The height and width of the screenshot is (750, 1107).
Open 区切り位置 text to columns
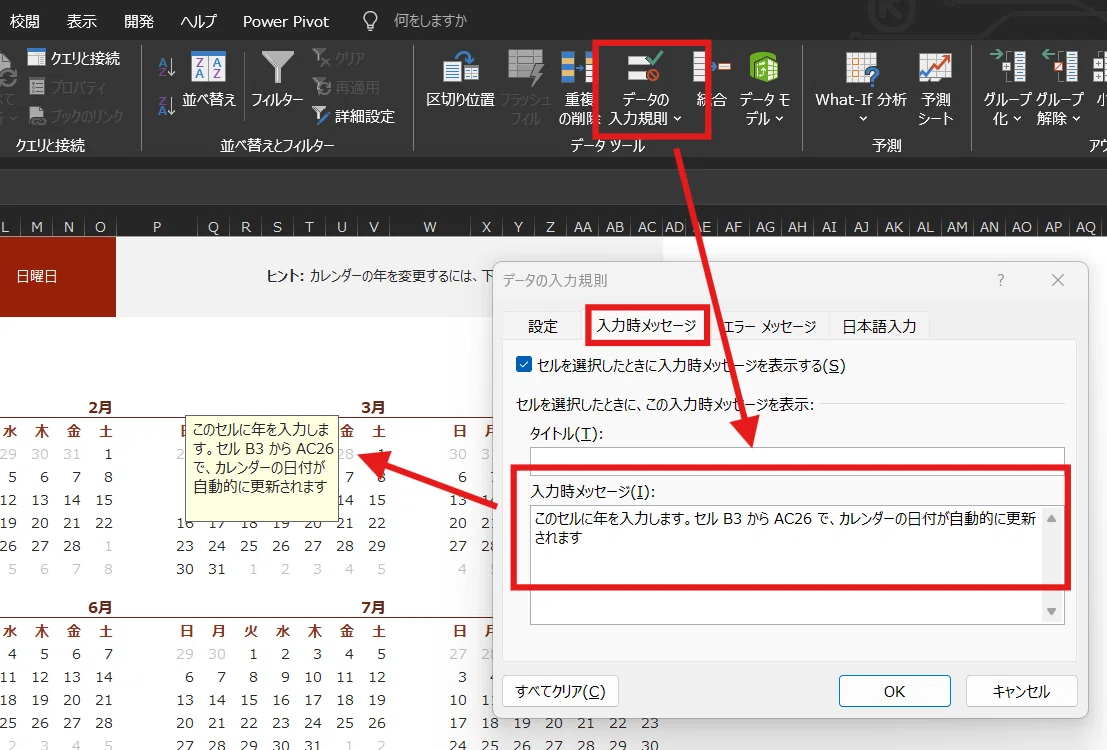tap(460, 79)
